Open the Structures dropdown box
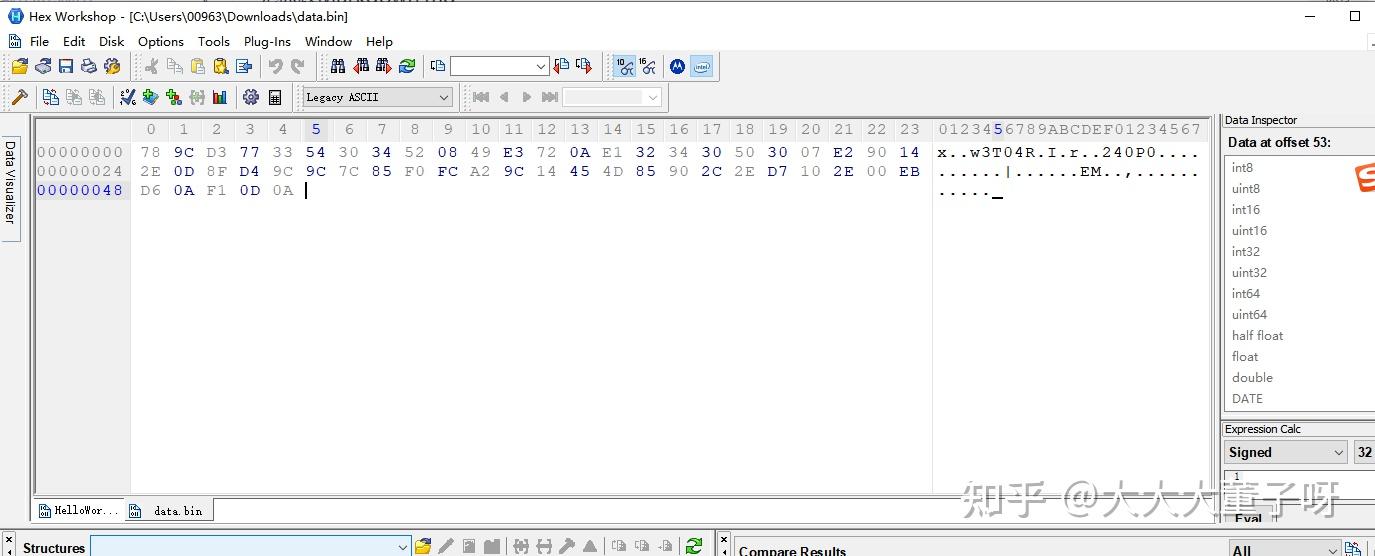The height and width of the screenshot is (556, 1375). pyautogui.click(x=250, y=546)
